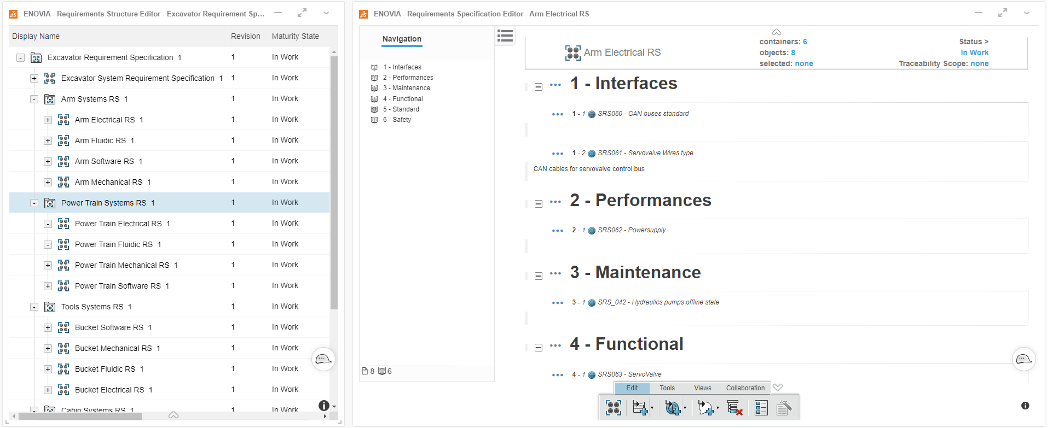Image resolution: width=1048 pixels, height=428 pixels.
Task: Open dropdown arrow beside add requirement icon
Action: (684, 409)
